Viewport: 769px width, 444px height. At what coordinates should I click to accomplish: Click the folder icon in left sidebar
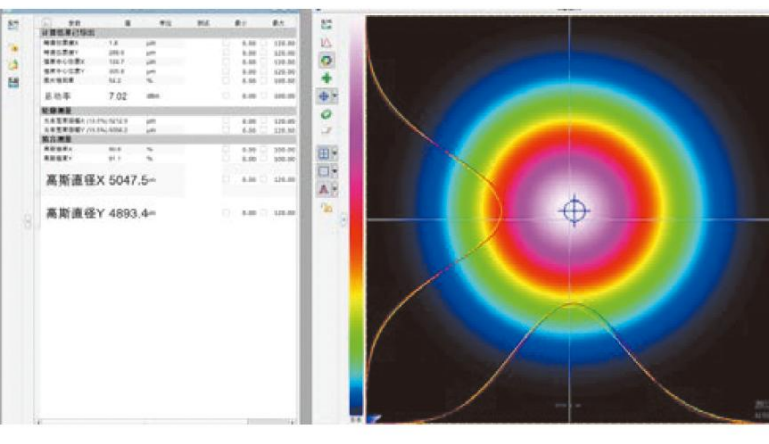pyautogui.click(x=14, y=47)
